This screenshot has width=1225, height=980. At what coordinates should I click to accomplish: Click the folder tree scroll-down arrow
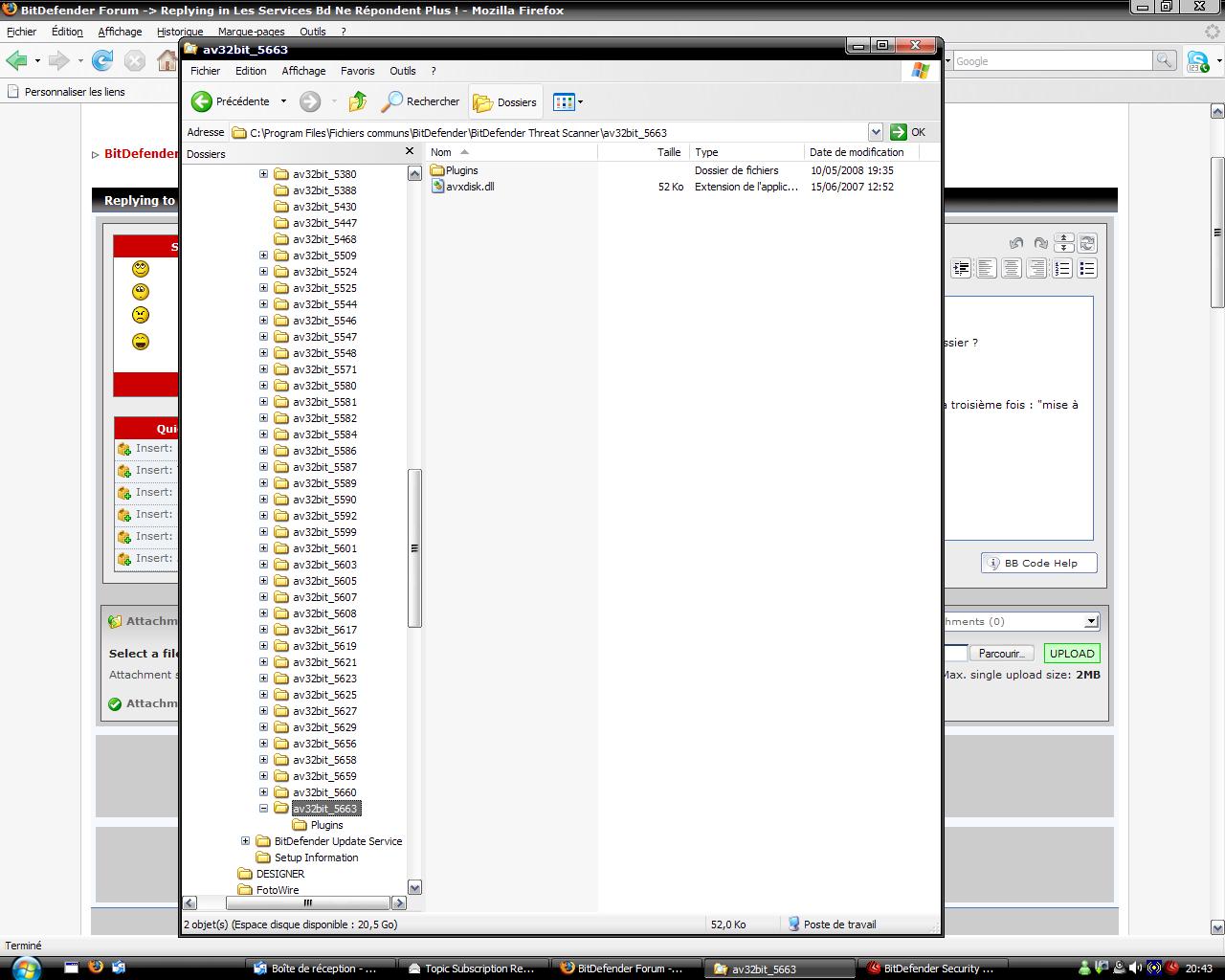point(414,887)
